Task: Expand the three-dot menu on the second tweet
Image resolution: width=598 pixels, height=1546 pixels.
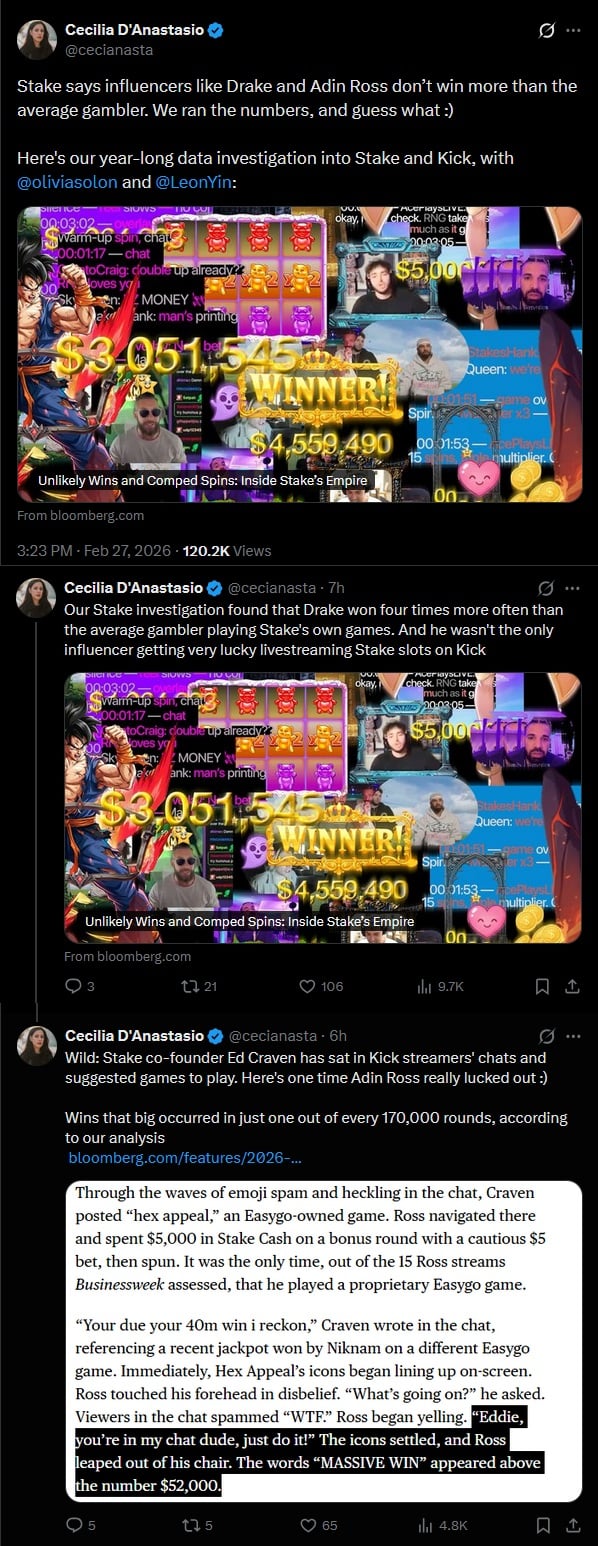Action: tap(573, 588)
